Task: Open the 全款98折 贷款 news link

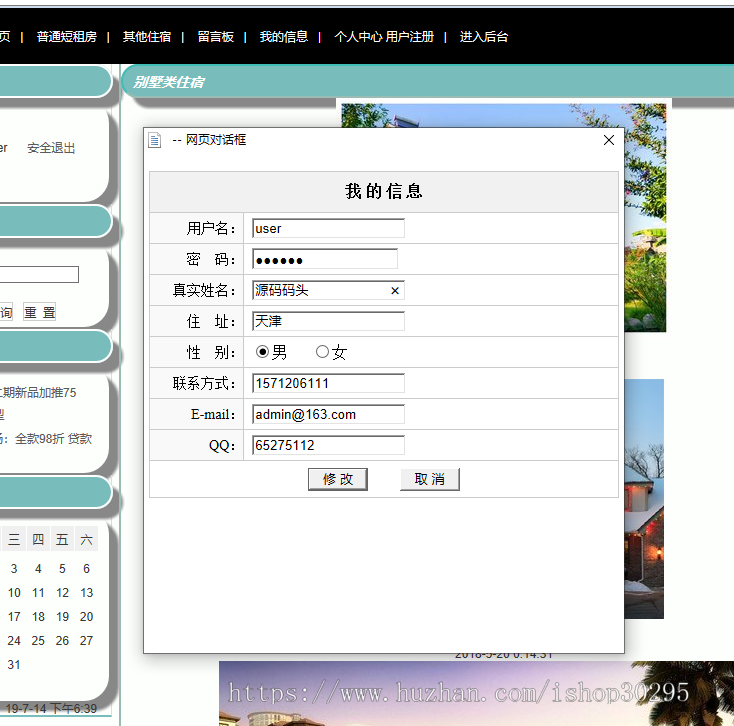Action: (x=53, y=439)
